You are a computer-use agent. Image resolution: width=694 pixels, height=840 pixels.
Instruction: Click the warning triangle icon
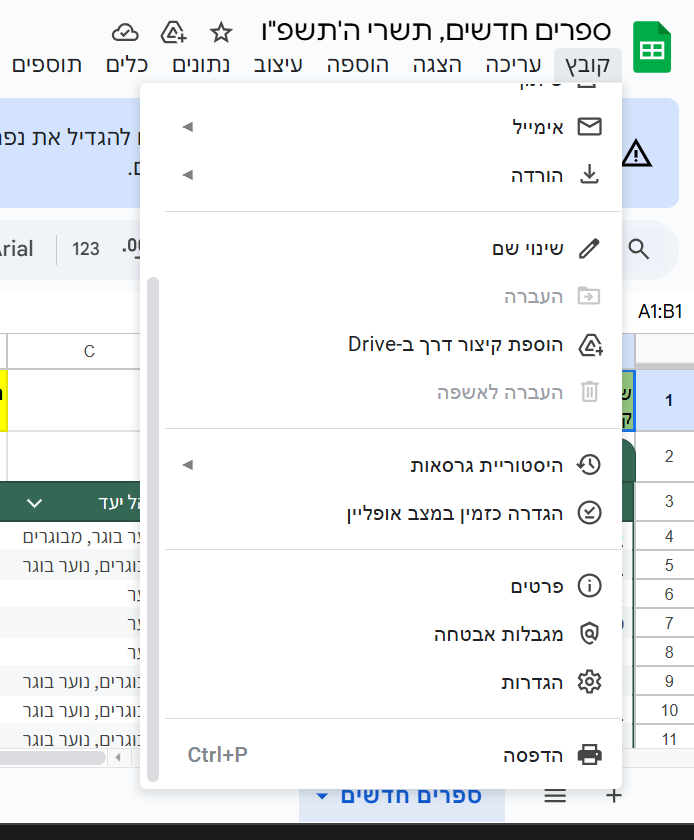(637, 153)
